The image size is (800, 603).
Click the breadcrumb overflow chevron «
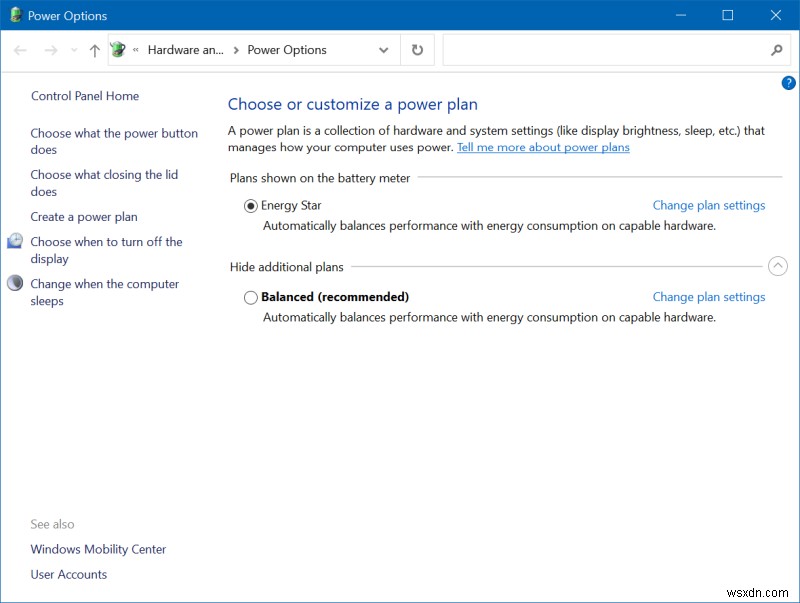136,50
